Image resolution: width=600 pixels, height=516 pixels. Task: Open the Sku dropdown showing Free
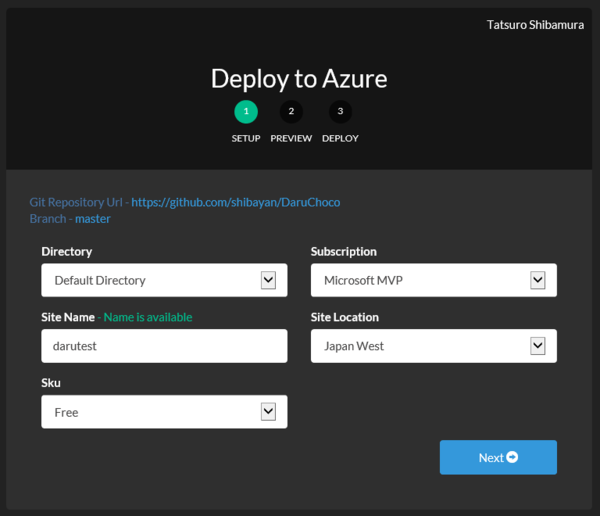(x=164, y=412)
